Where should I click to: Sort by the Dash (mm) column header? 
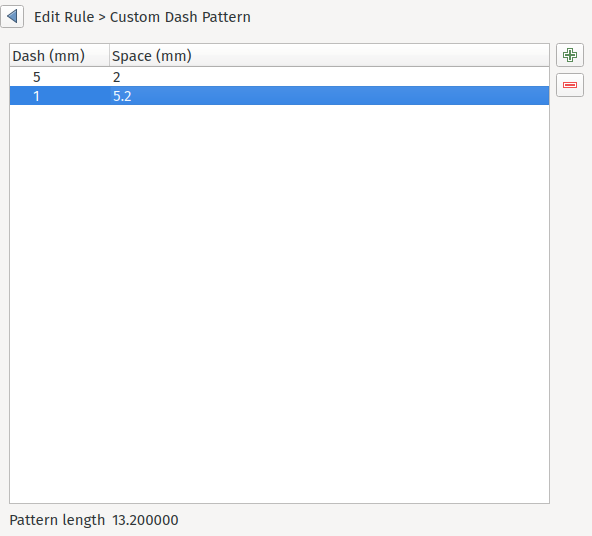(x=60, y=56)
